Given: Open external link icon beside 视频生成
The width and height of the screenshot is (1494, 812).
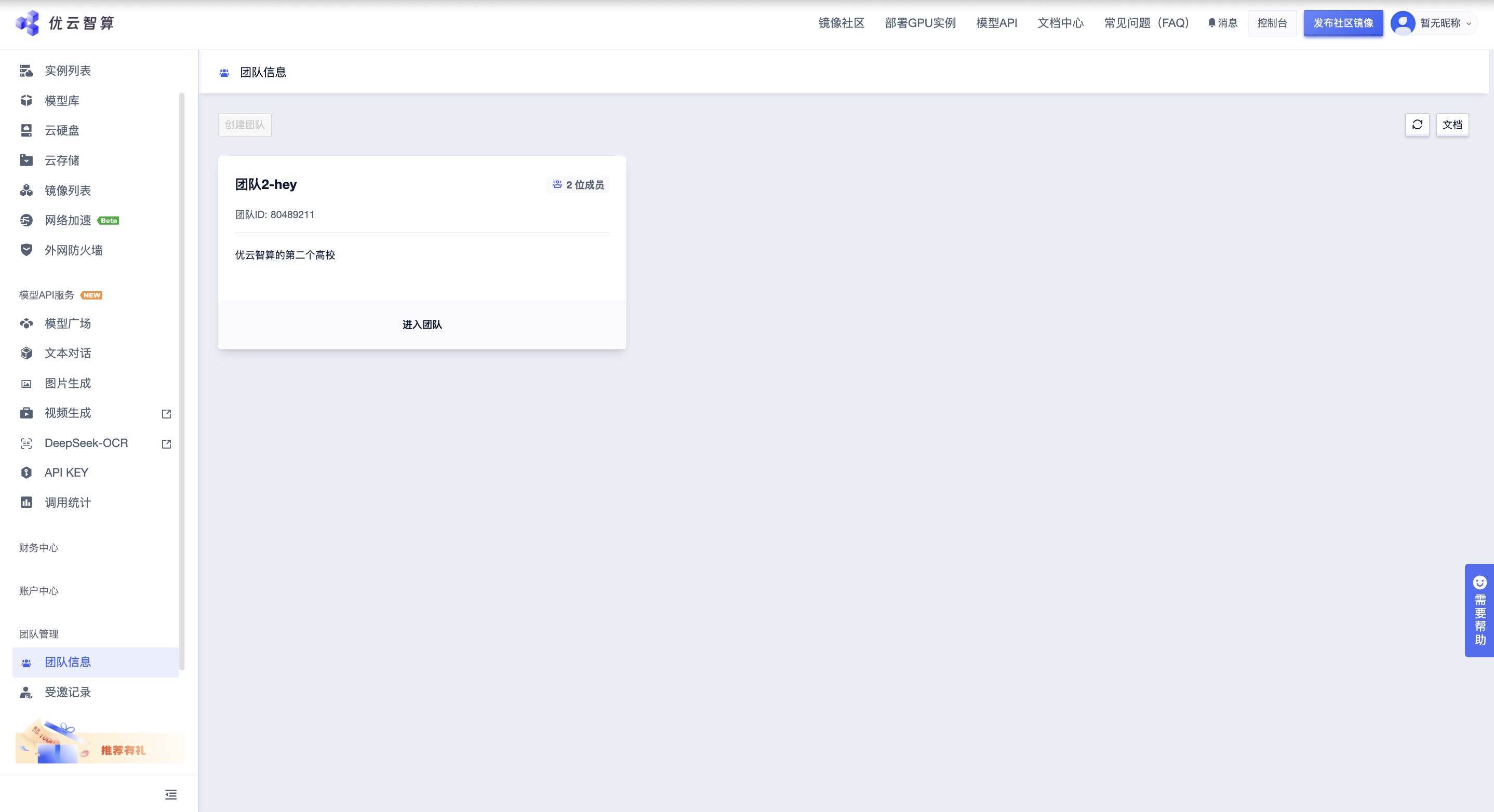Looking at the screenshot, I should (x=166, y=414).
